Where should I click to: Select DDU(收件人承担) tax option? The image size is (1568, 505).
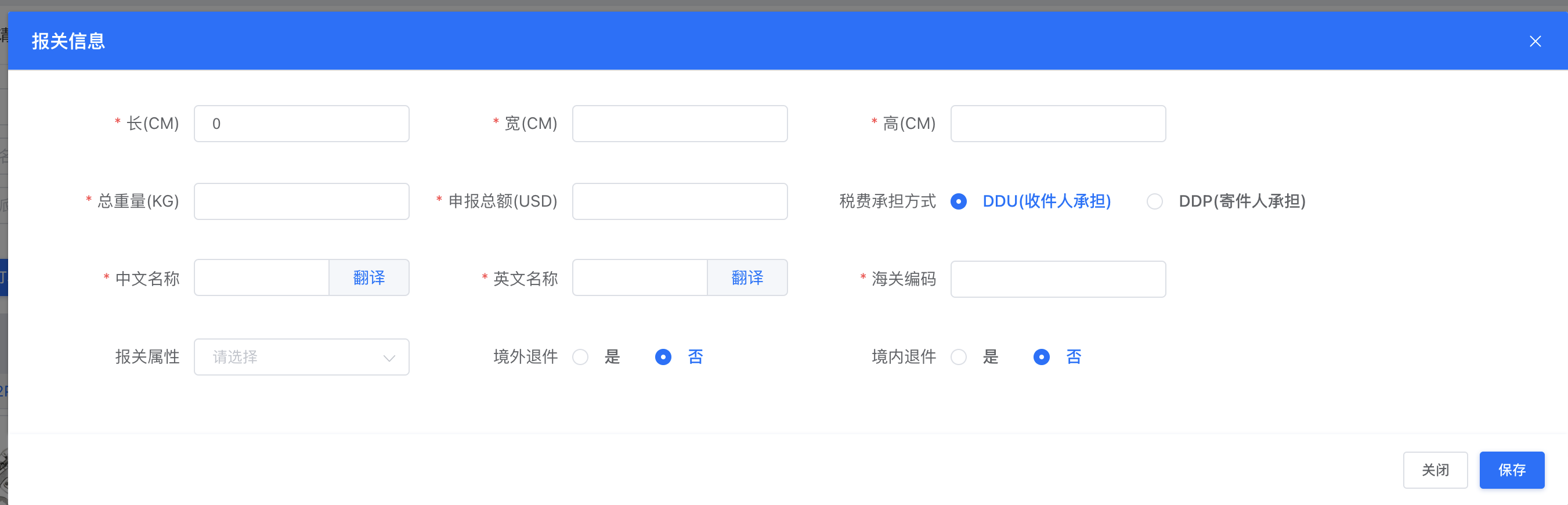pyautogui.click(x=959, y=201)
